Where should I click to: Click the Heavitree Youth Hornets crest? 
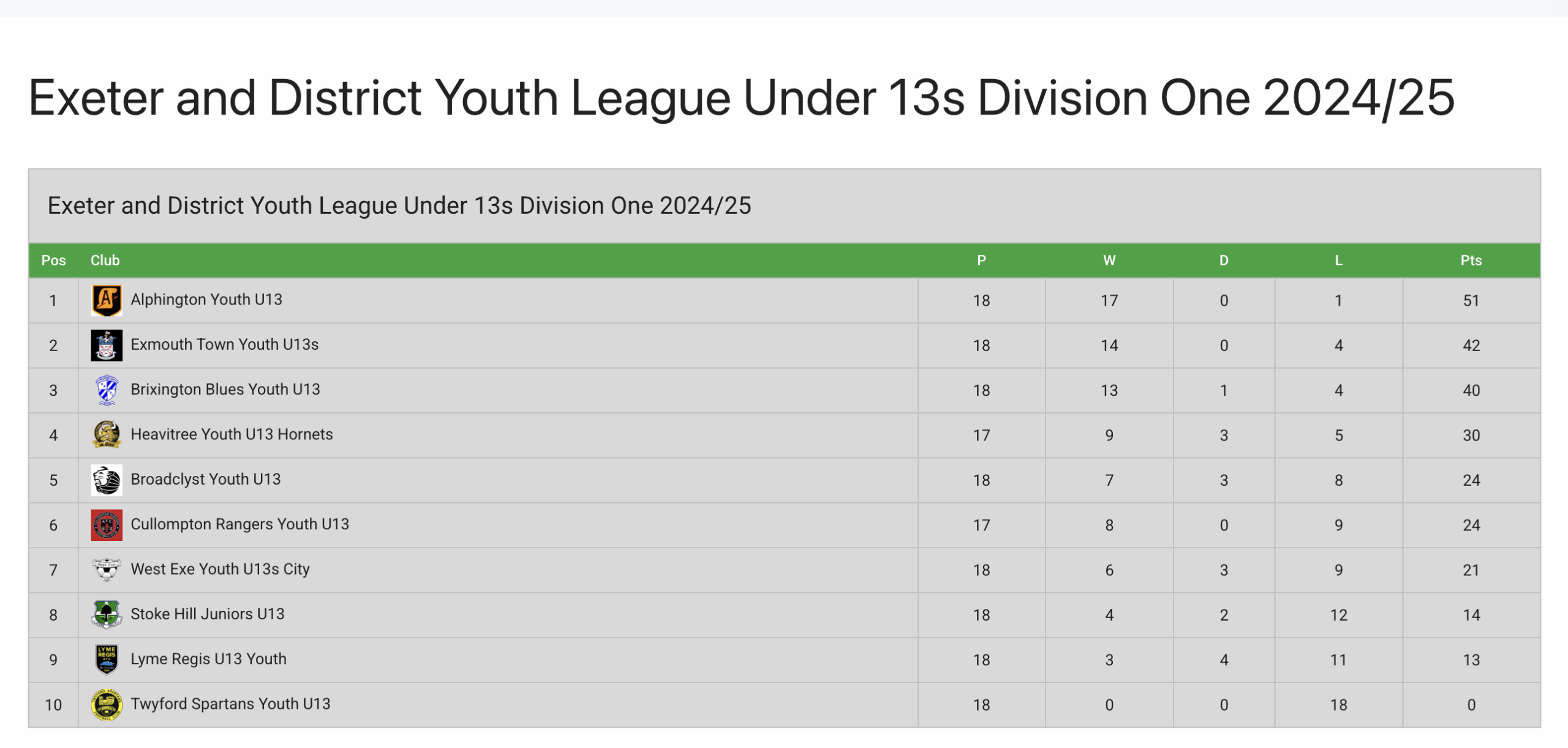(106, 435)
